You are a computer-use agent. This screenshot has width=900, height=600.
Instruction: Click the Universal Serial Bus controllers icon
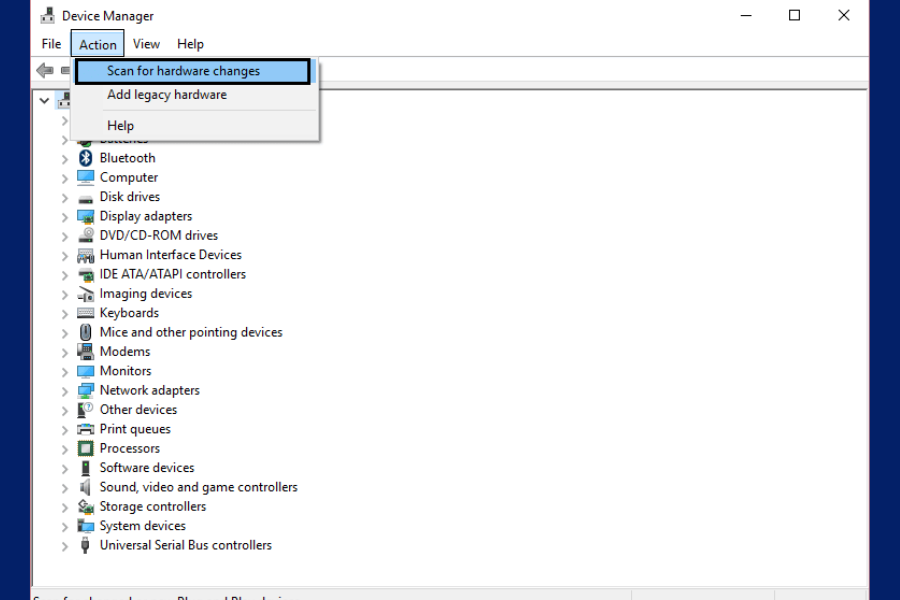(85, 545)
